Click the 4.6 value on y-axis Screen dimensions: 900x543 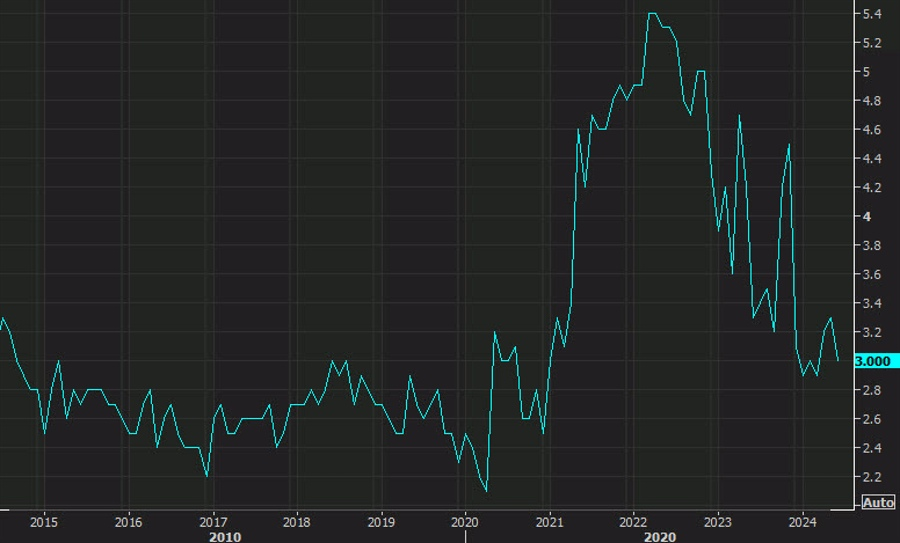[872, 130]
